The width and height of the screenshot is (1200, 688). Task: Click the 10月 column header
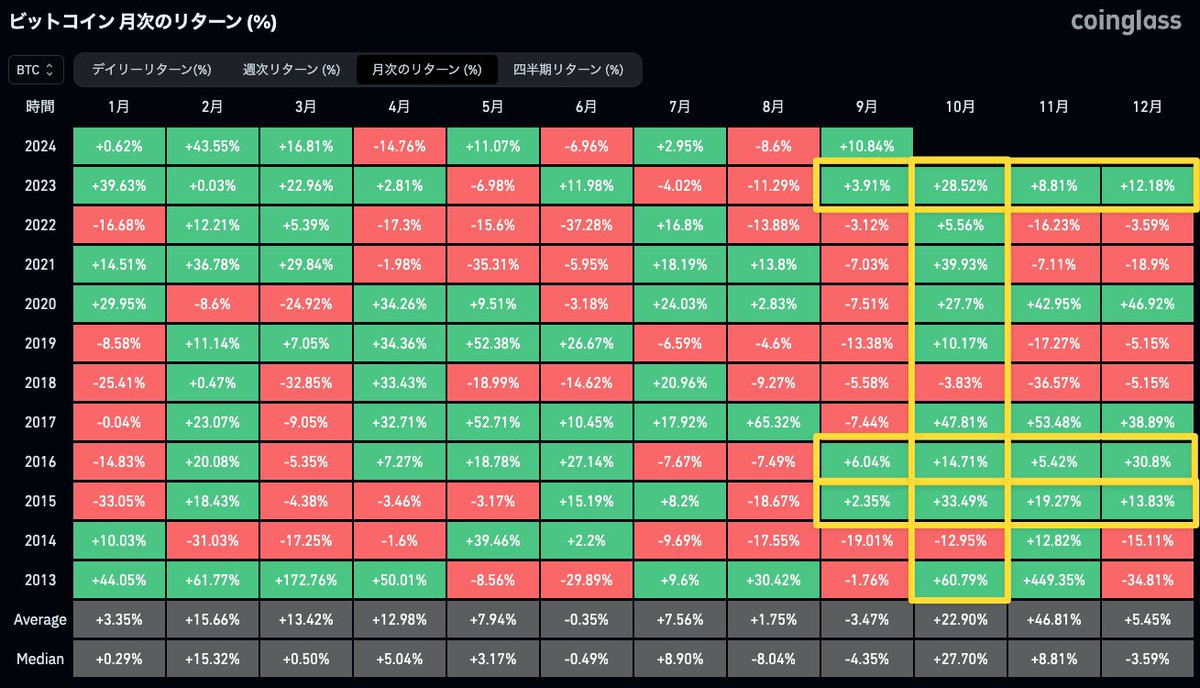click(x=961, y=106)
